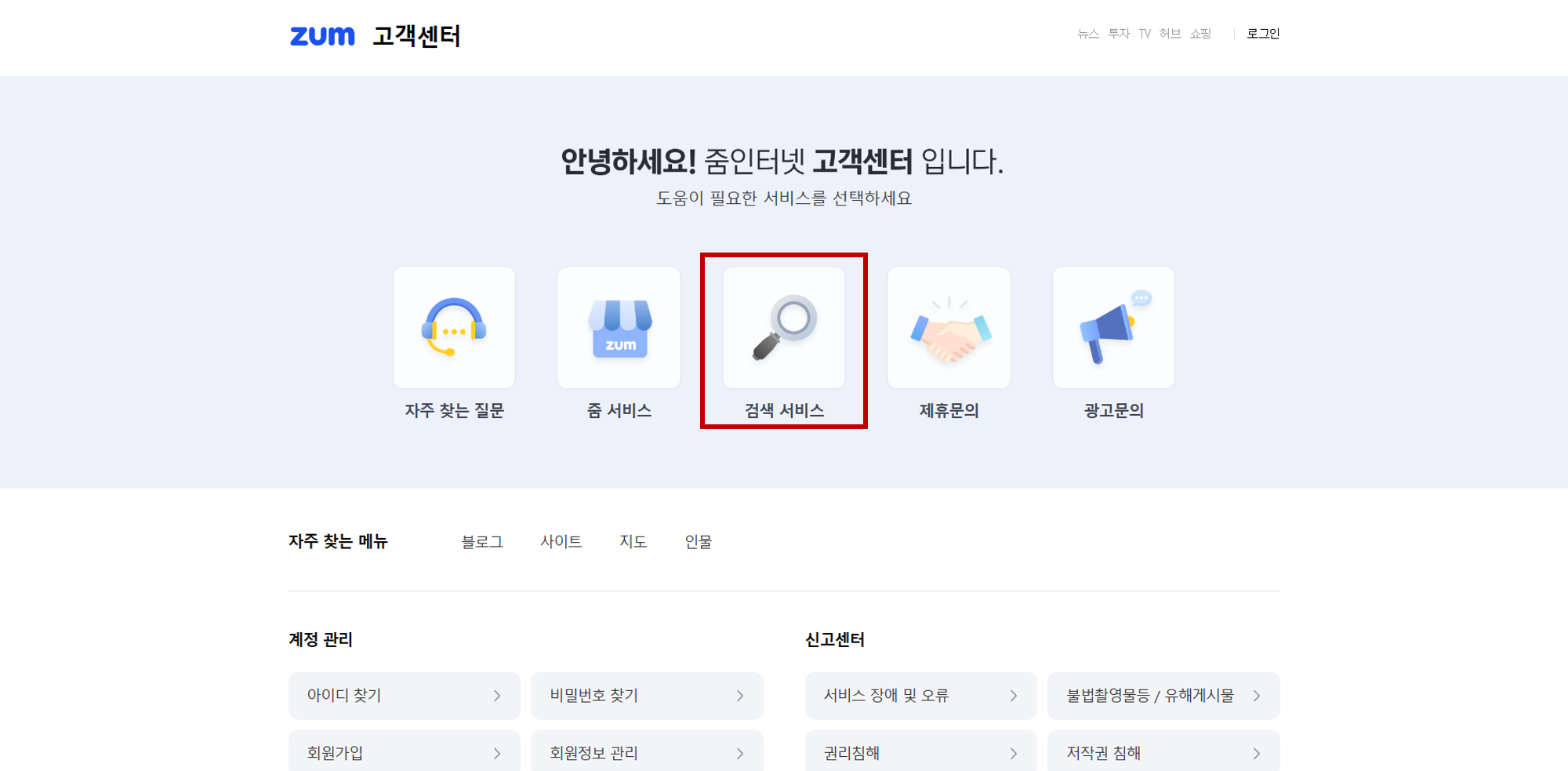Go to 뉴스 in the top navigation
Screen dimensions: 1568x771
[x=1088, y=34]
